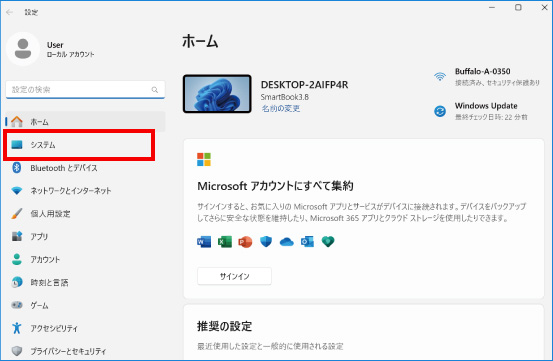Open アクセシビリティ category
Screen dimensions: 553x361
85,328
